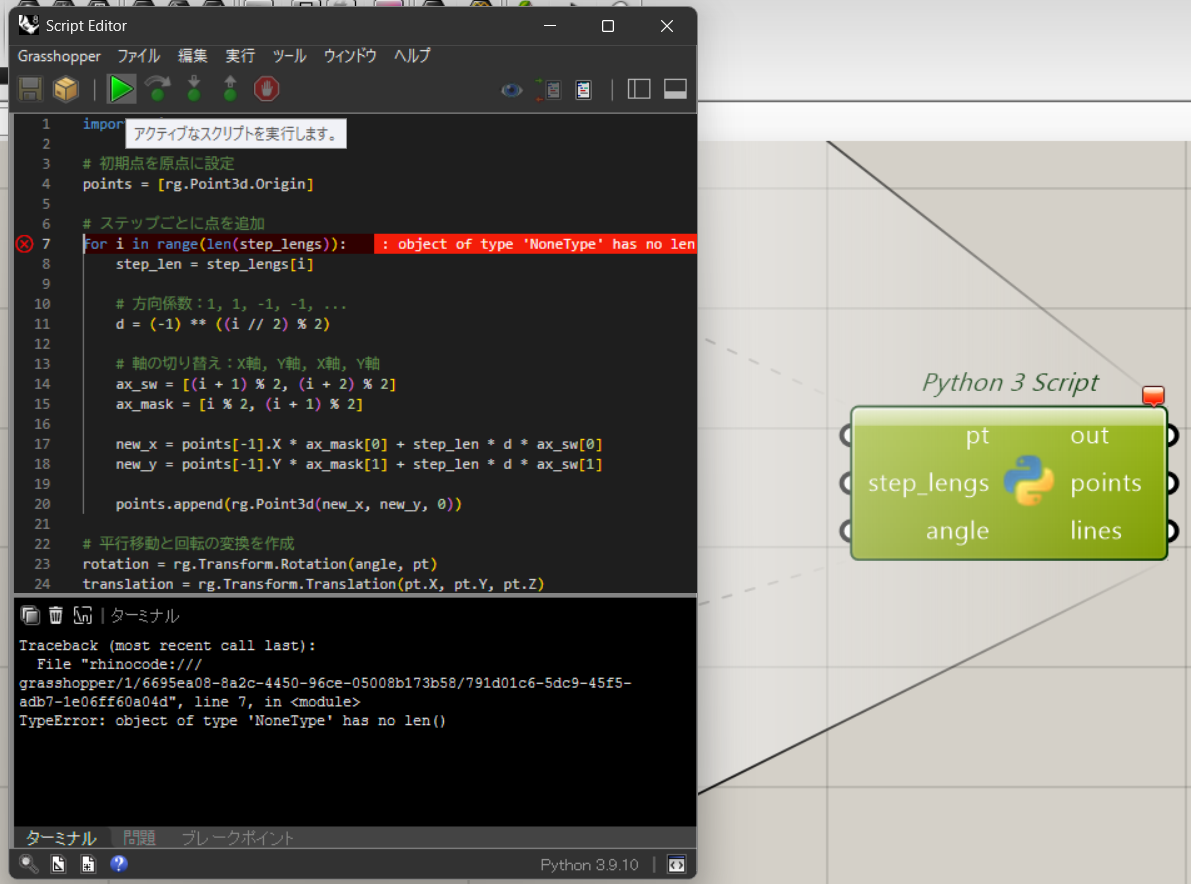The height and width of the screenshot is (884, 1191).
Task: Click the red error marker on line 7
Action: coord(25,244)
